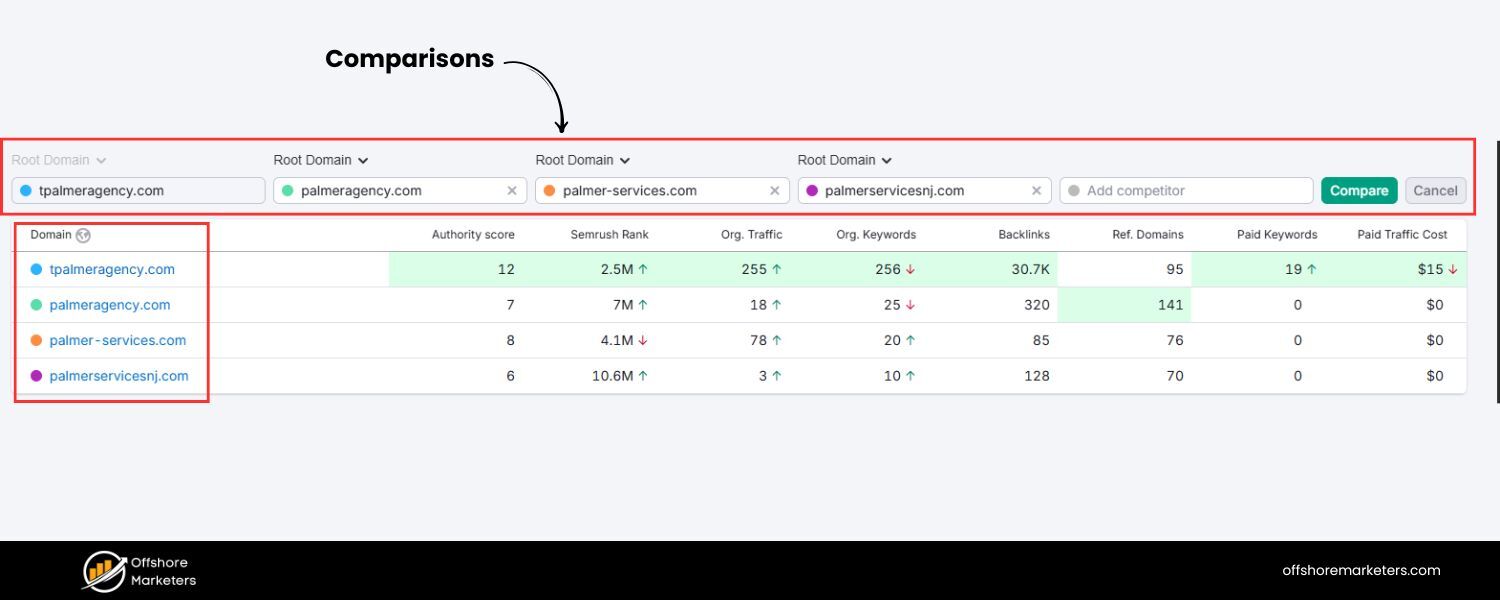Sort by Authority score column header
The image size is (1500, 600).
tap(473, 235)
